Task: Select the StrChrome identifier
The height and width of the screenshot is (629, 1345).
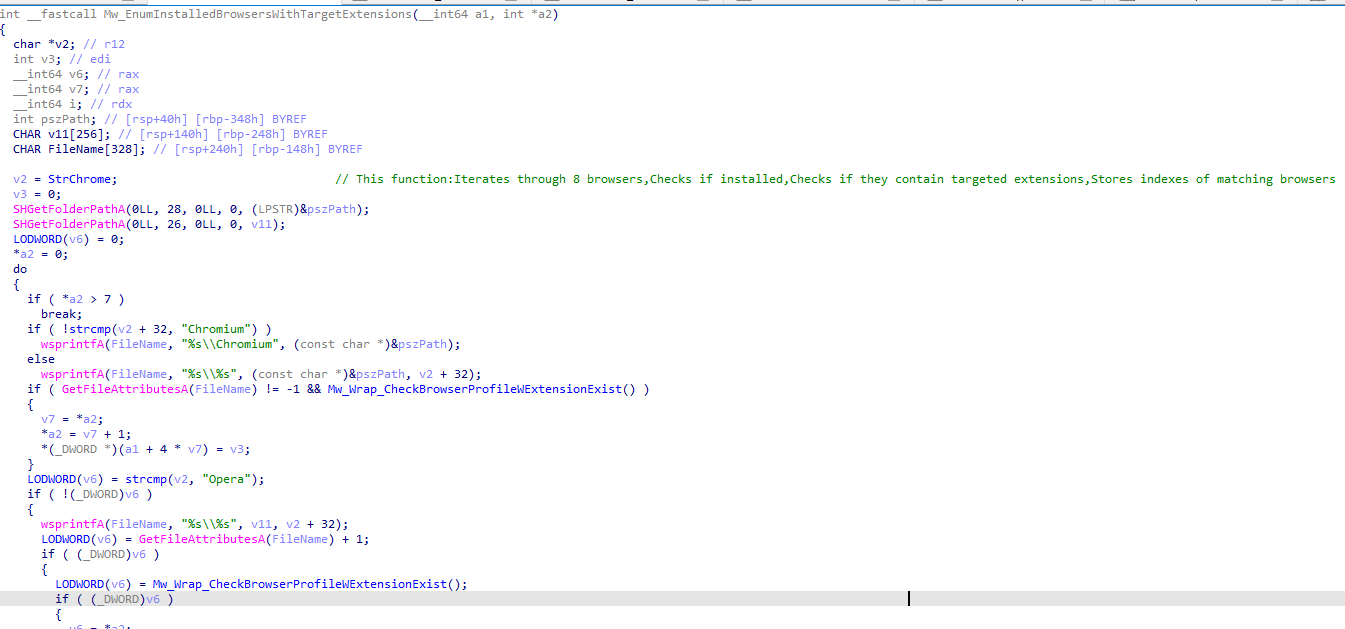Action: (x=82, y=179)
